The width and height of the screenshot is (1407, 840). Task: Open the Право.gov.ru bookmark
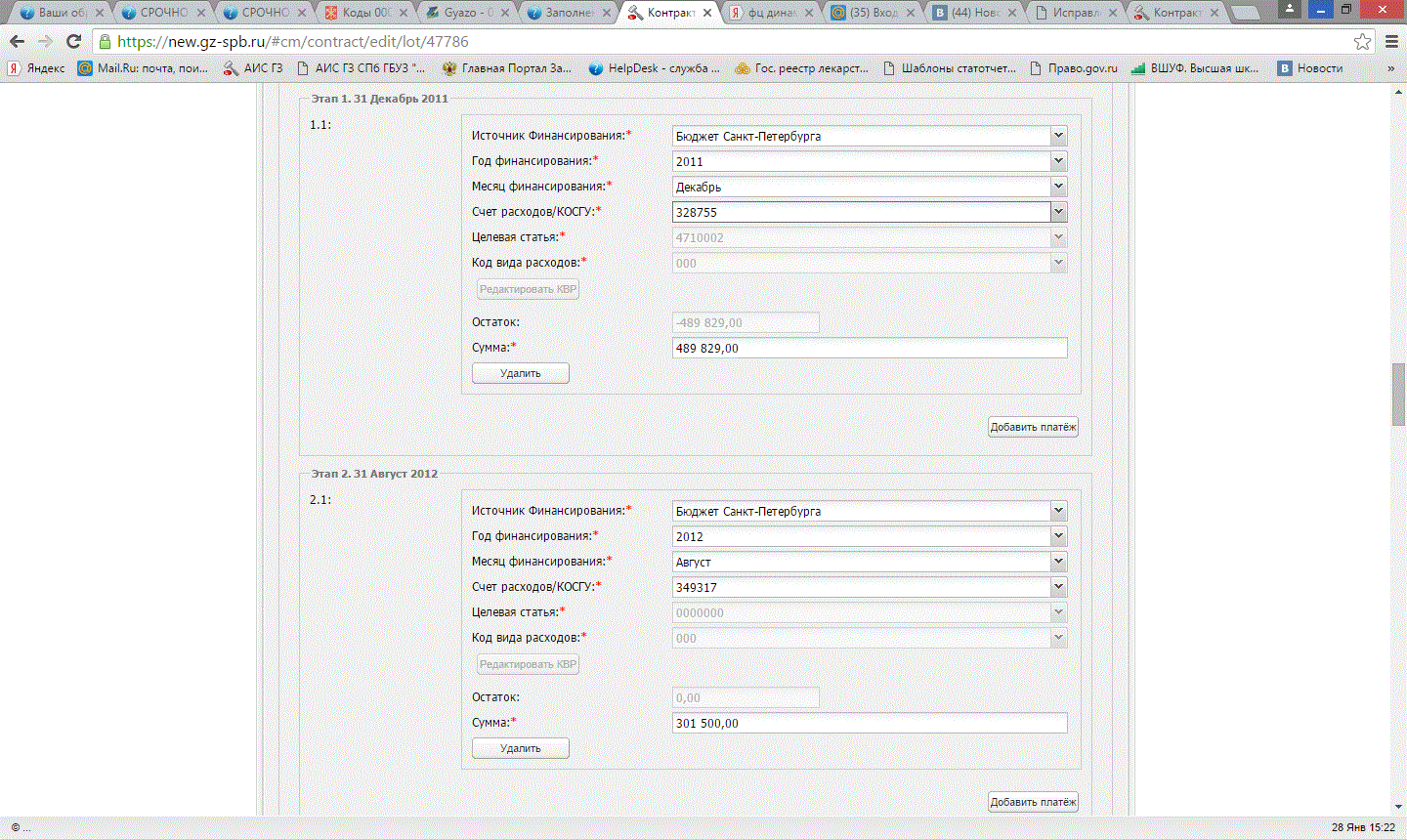click(x=1073, y=68)
